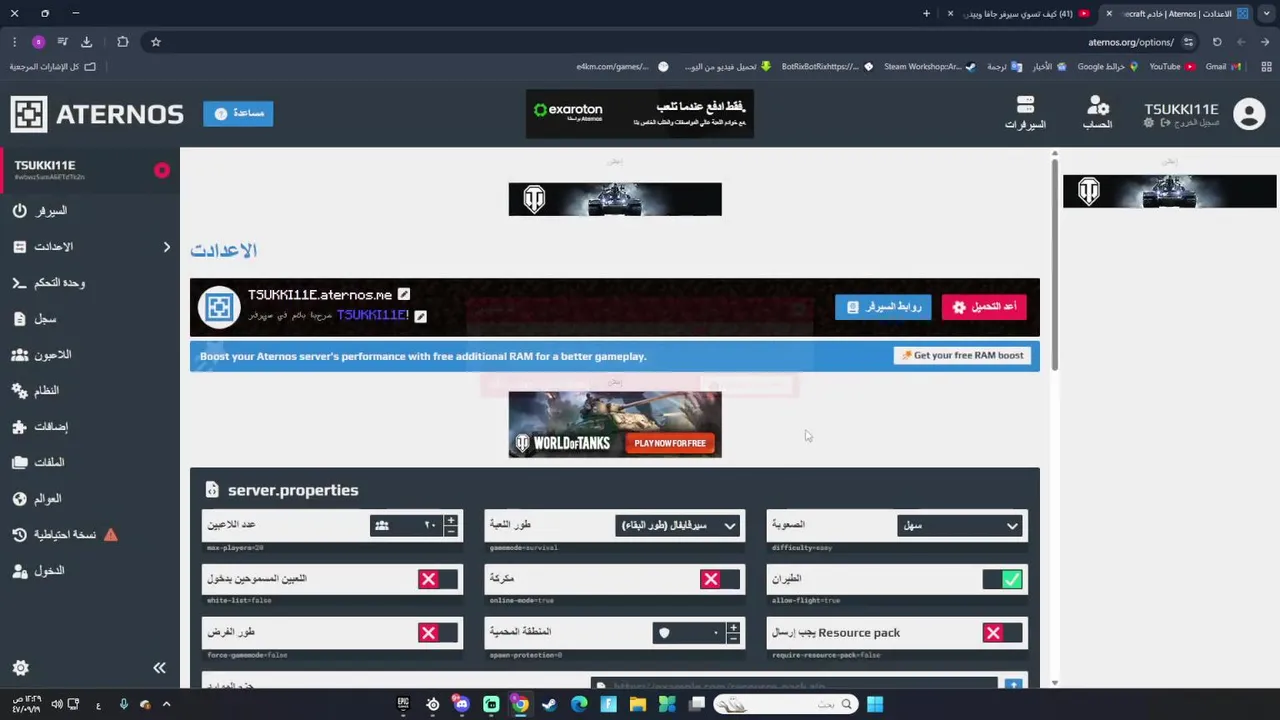Toggle the require-resource-pack switch
Viewport: 1280px width, 720px height.
(x=1003, y=633)
